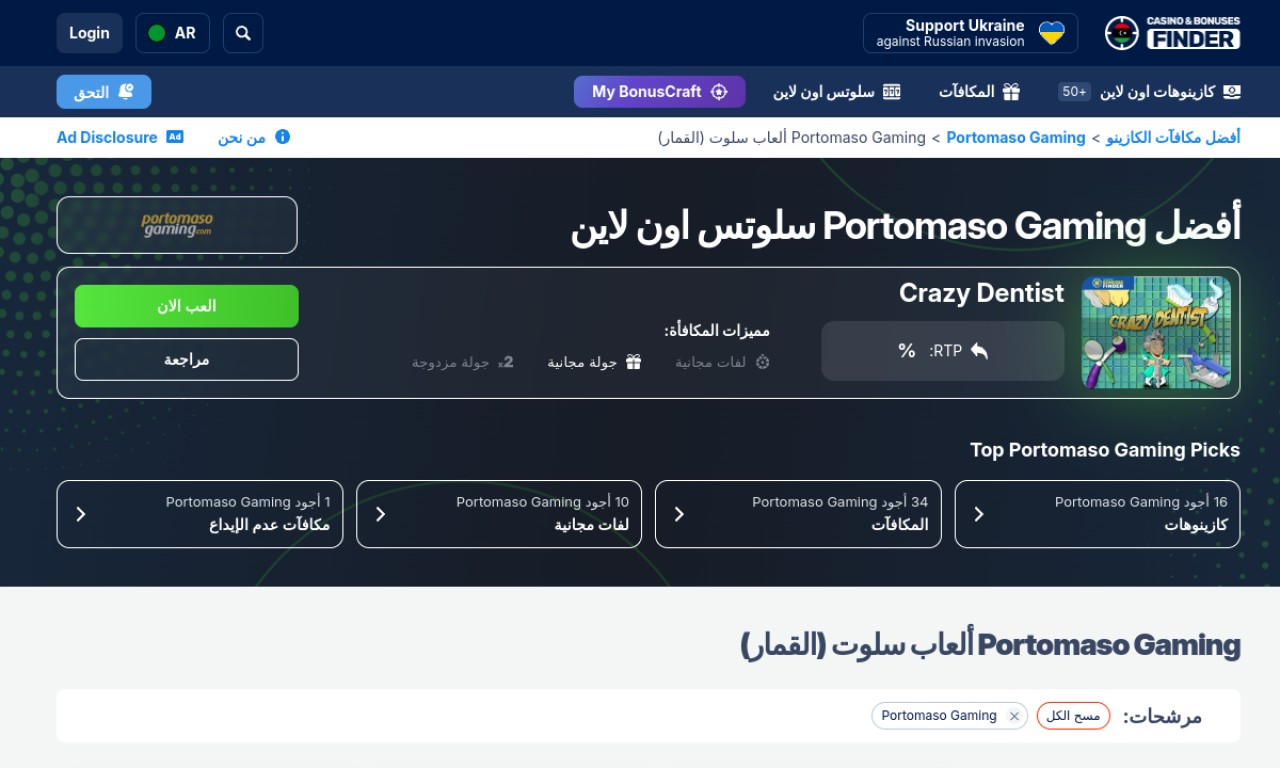Click the Portomaso Gaming filter chip label
This screenshot has height=768, width=1280.
(939, 716)
